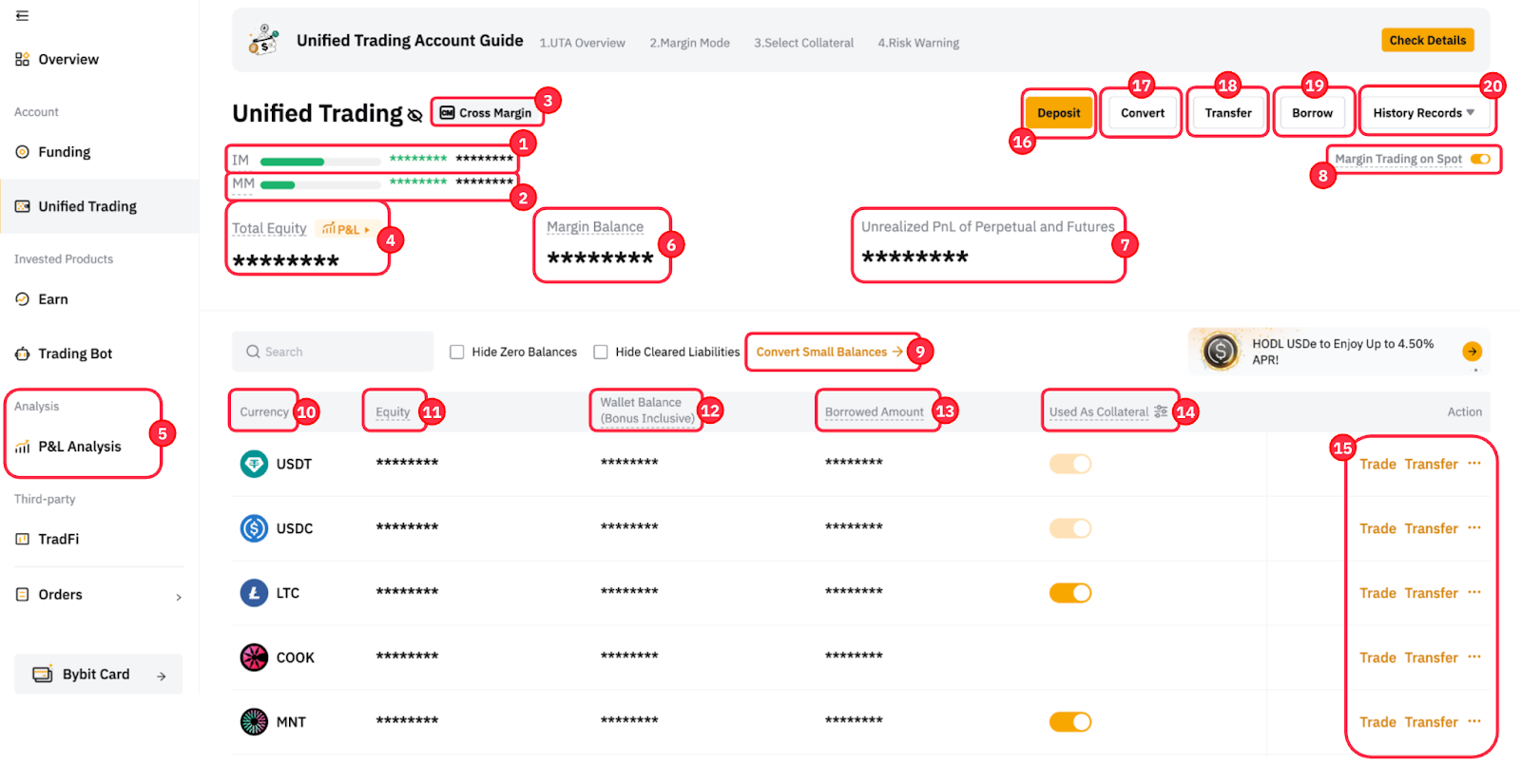Viewport: 1521px width, 784px height.
Task: Click the USDC coin icon
Action: [x=254, y=528]
